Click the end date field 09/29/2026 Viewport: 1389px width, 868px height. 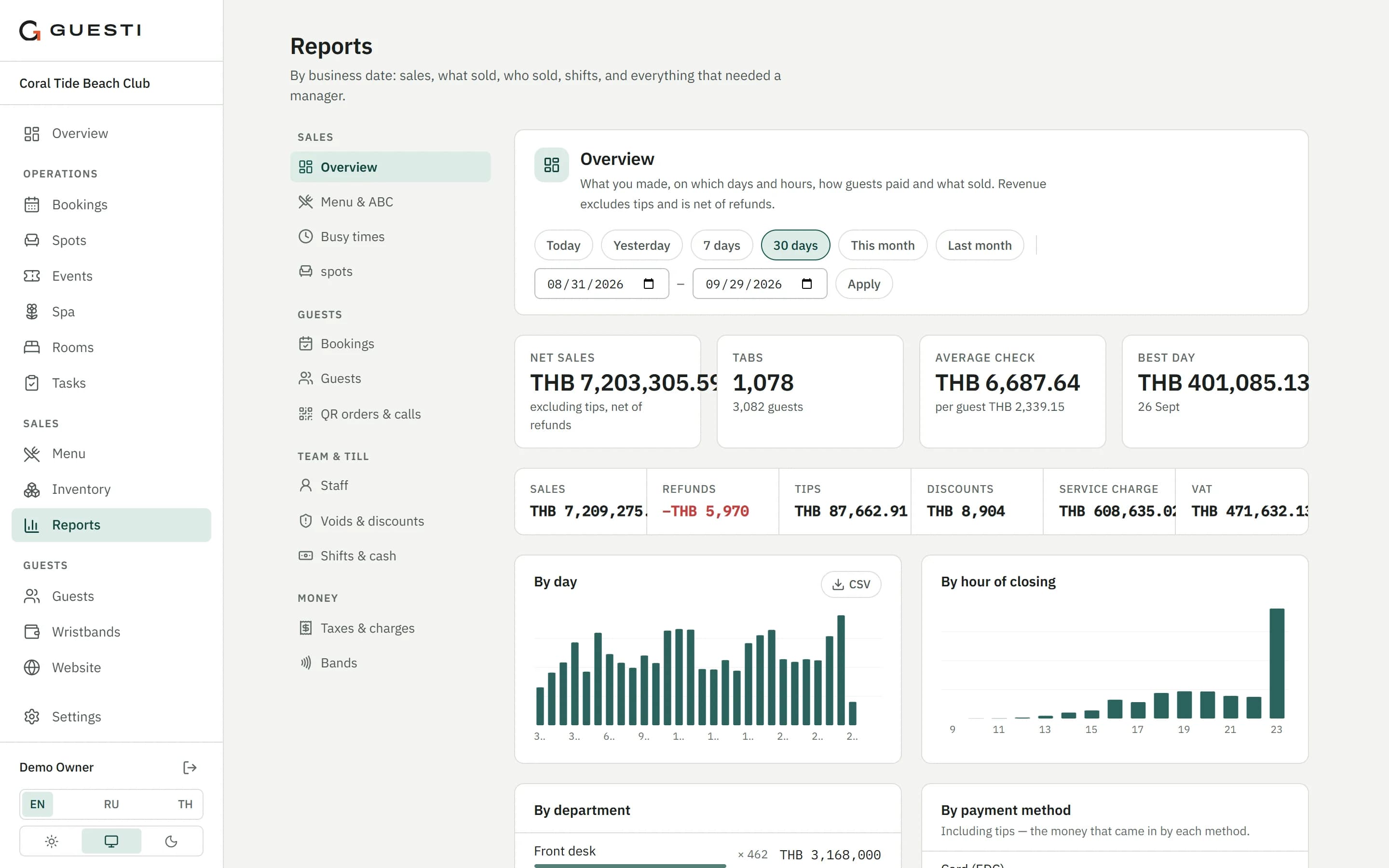pyautogui.click(x=759, y=284)
